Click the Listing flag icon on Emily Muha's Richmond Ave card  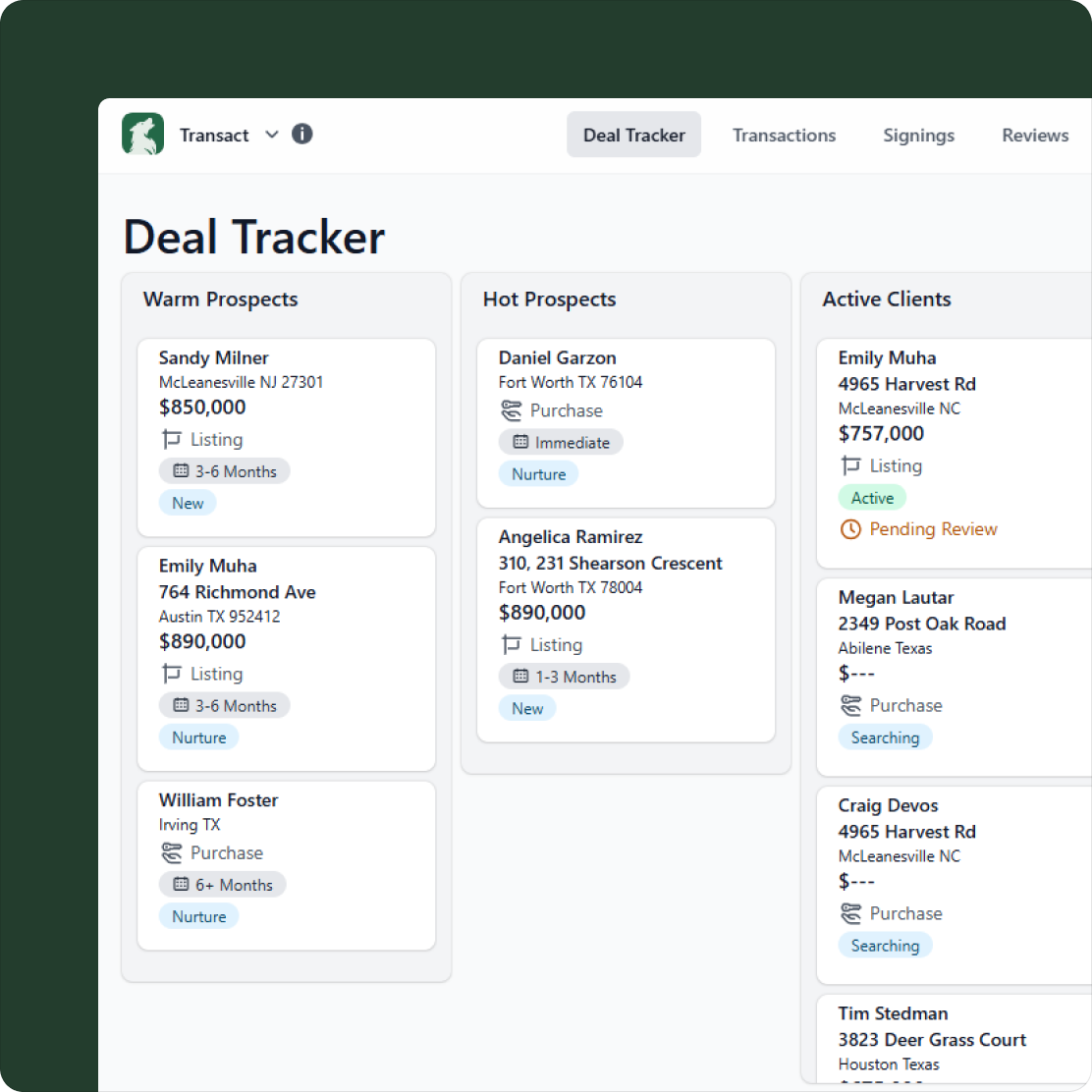(171, 674)
